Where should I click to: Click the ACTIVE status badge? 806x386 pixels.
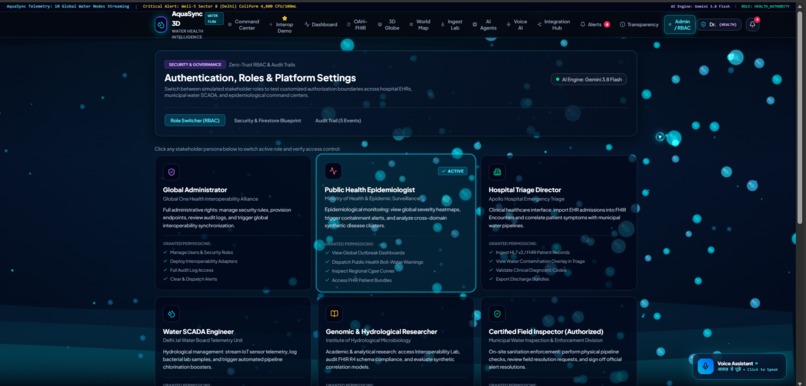tap(452, 171)
